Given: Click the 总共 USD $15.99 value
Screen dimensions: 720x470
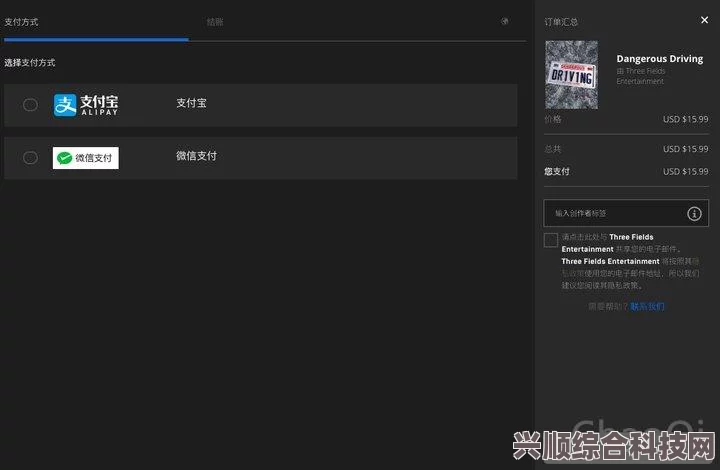Looking at the screenshot, I should (x=686, y=149).
